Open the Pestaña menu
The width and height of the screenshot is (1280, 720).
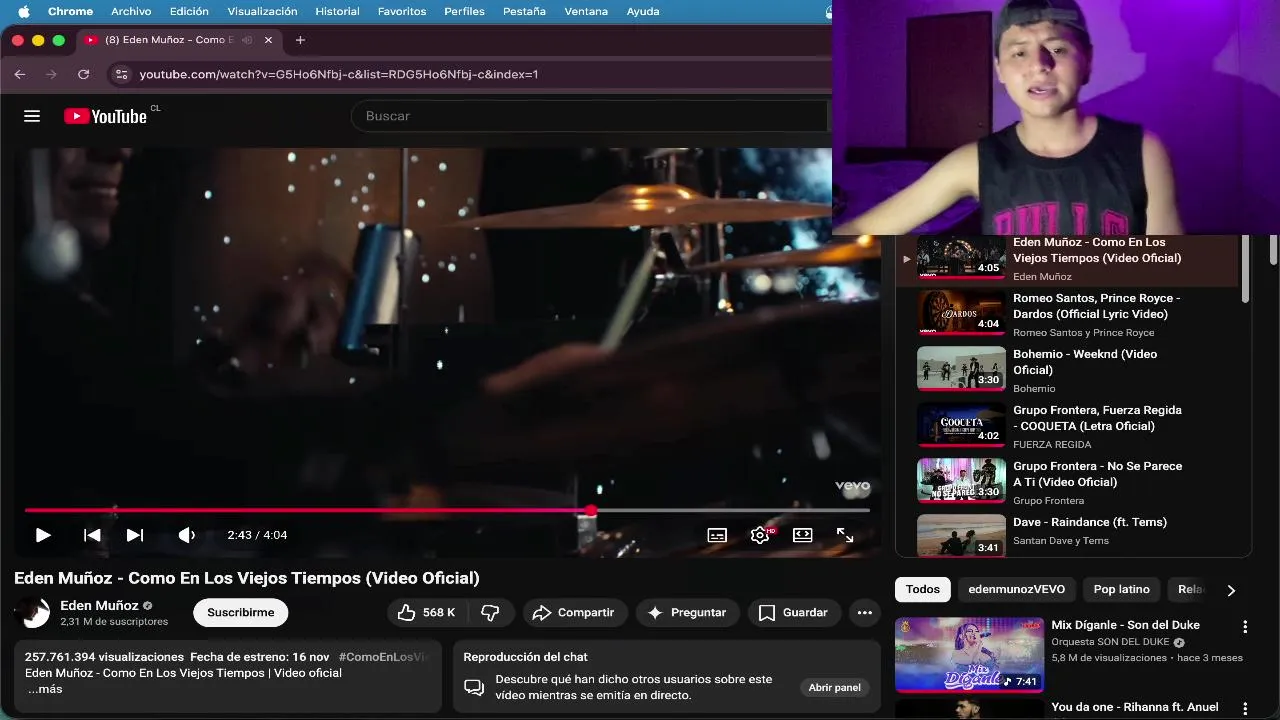[524, 11]
